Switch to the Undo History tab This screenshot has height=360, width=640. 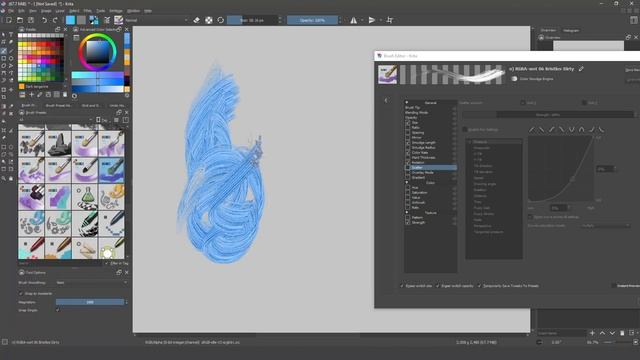(117, 105)
